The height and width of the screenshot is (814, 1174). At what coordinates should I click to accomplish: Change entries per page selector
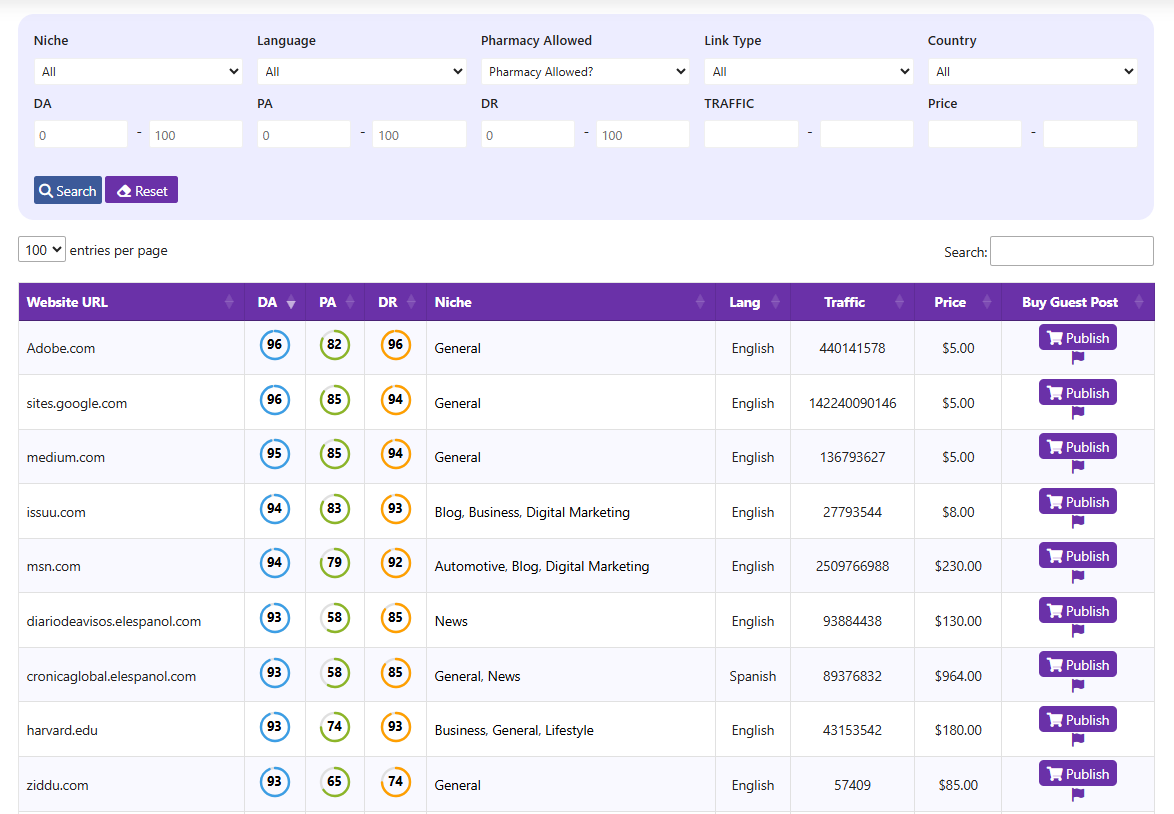tap(42, 250)
